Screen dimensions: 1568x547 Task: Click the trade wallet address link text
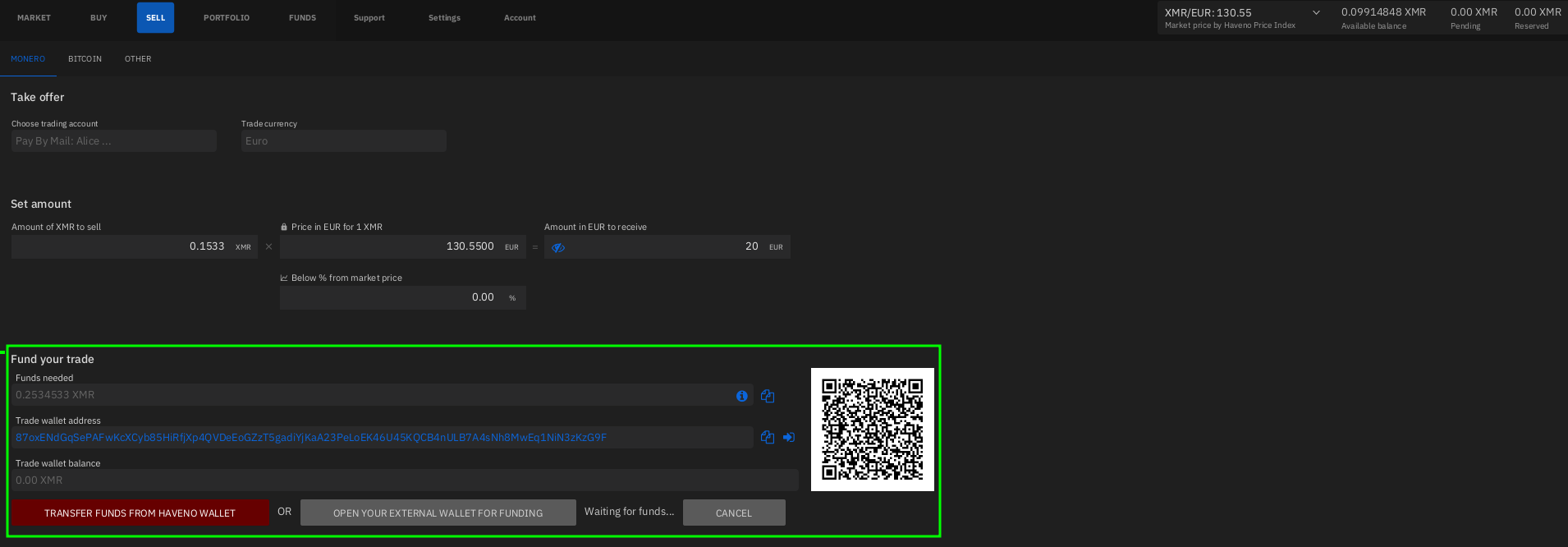point(311,438)
